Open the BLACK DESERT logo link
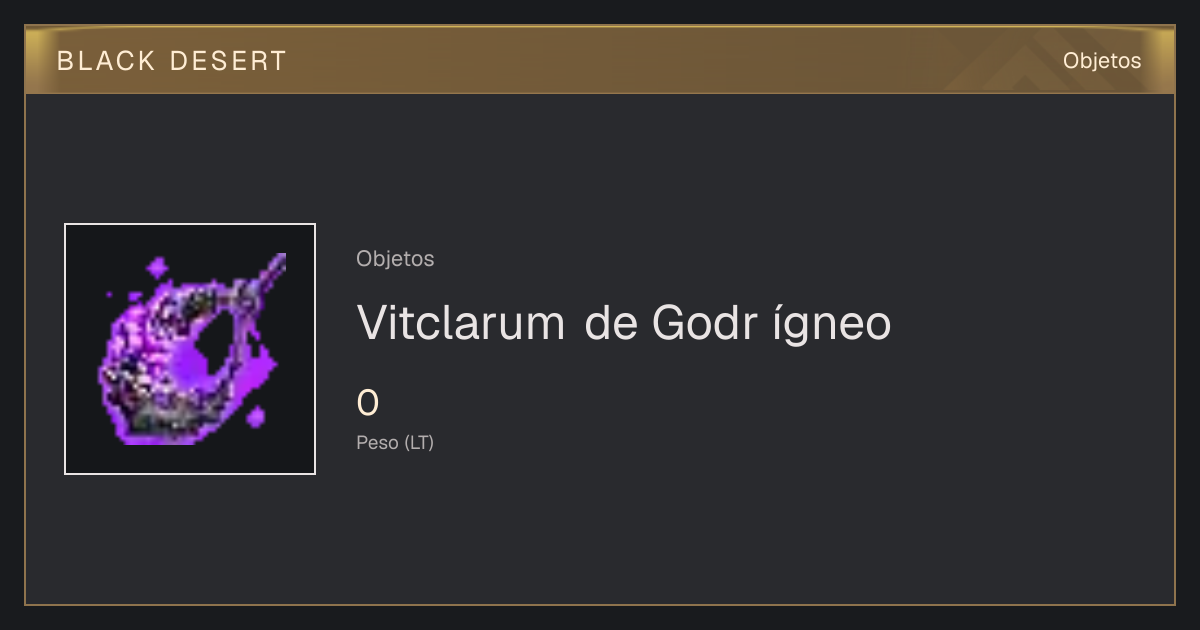Image resolution: width=1200 pixels, height=630 pixels. pos(172,61)
